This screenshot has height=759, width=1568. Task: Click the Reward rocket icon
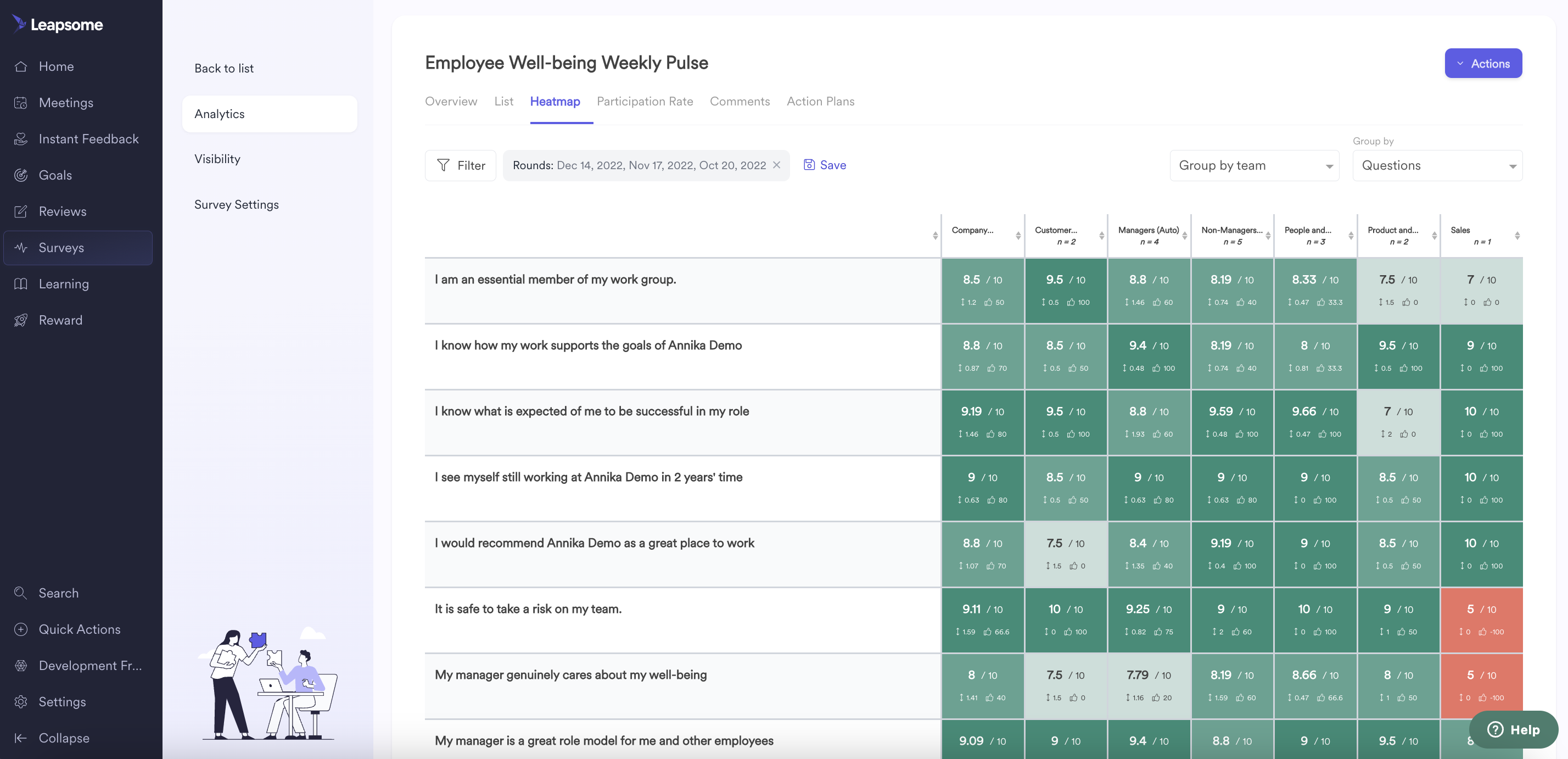coord(21,320)
